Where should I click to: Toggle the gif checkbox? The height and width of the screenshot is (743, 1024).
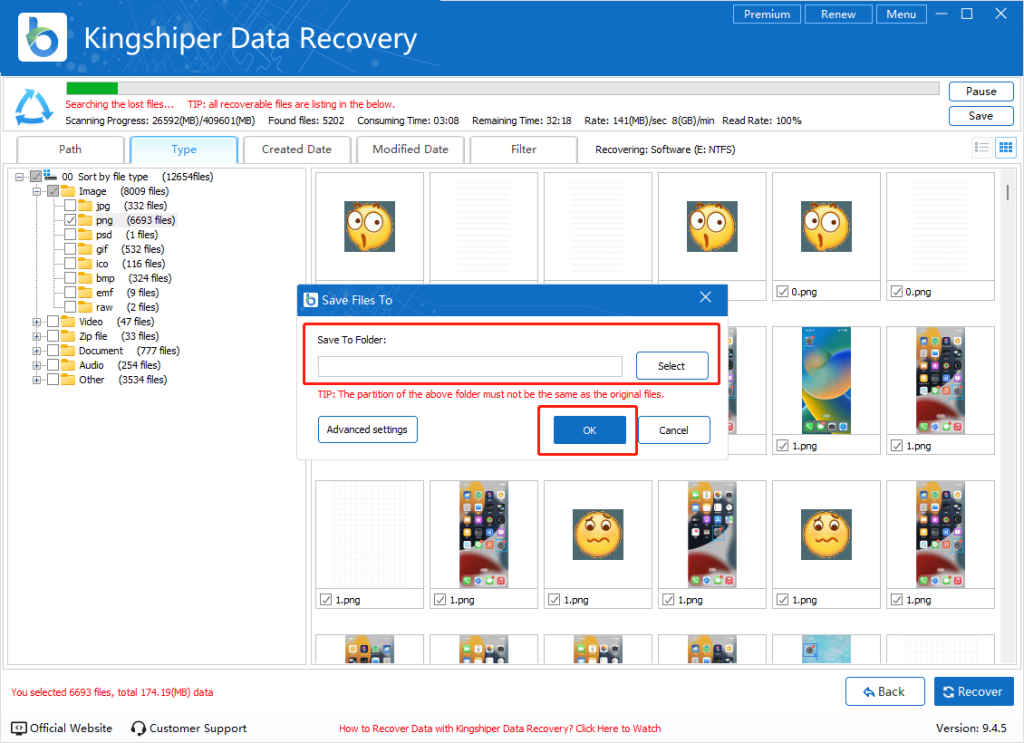point(70,249)
